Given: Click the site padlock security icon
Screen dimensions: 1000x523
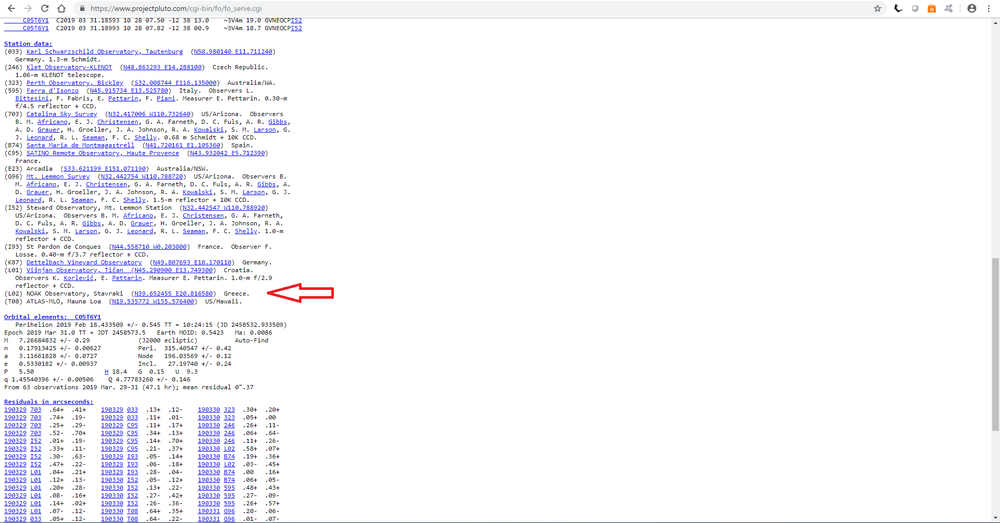Looking at the screenshot, I should point(82,7).
